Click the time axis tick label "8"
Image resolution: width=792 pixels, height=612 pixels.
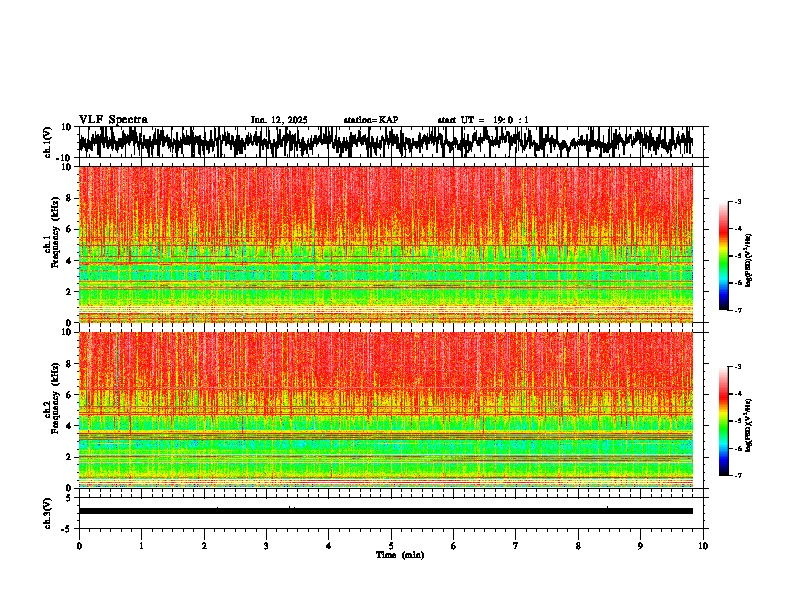[578, 546]
